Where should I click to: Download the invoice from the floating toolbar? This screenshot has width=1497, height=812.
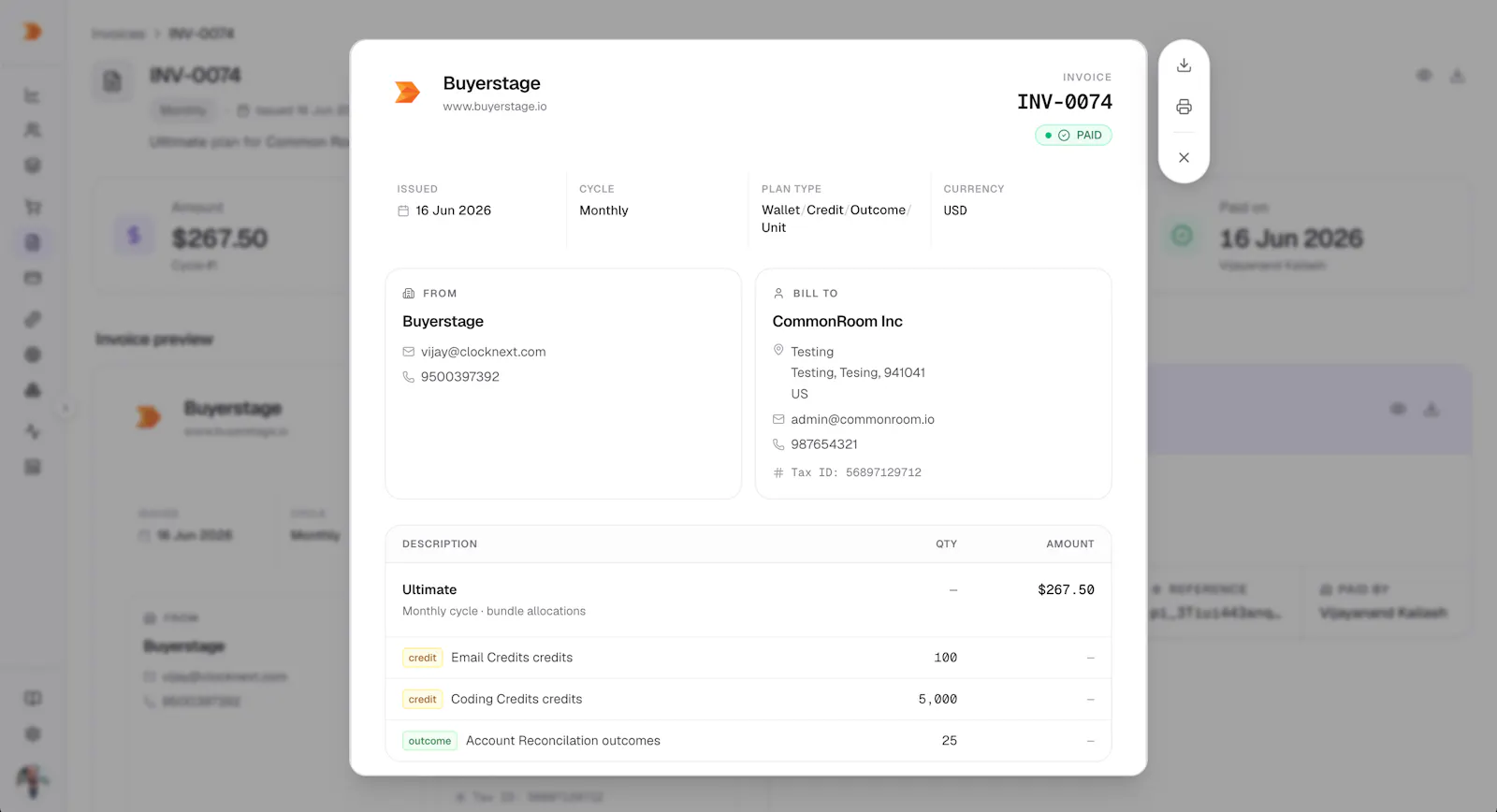pyautogui.click(x=1184, y=65)
